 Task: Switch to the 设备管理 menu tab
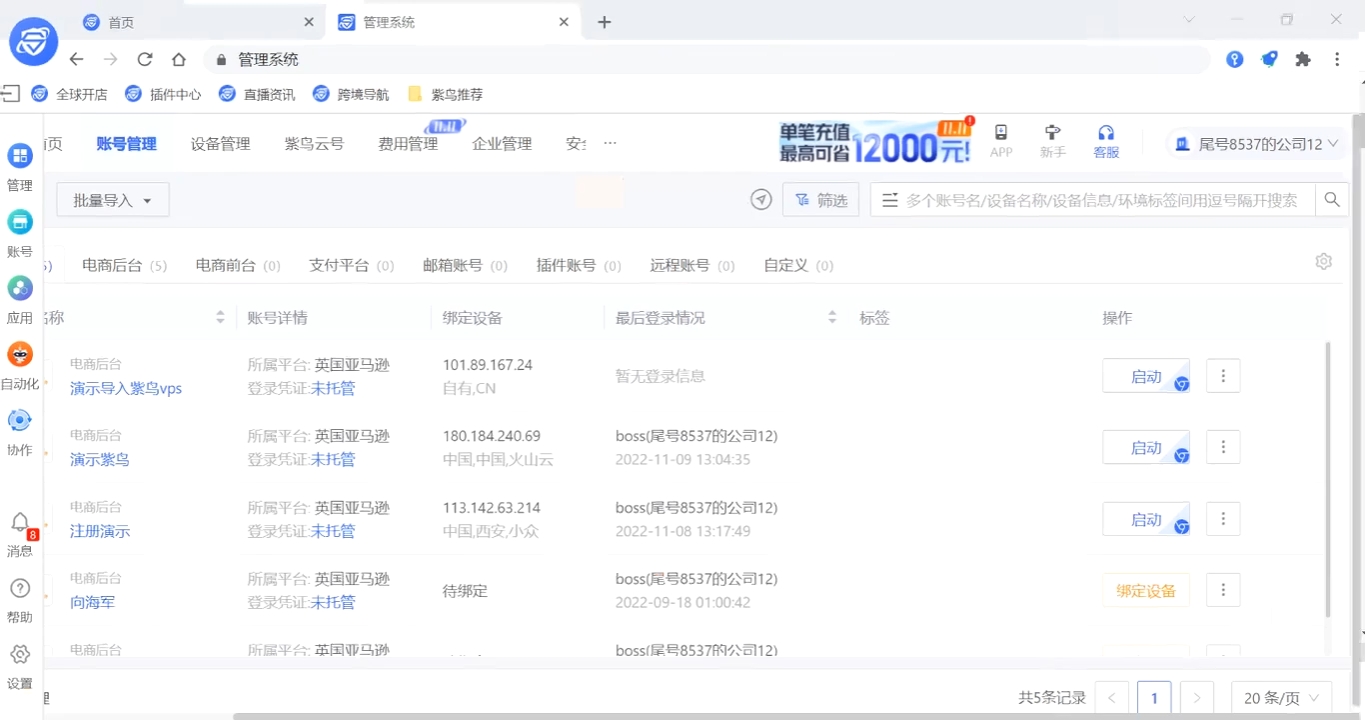[220, 144]
